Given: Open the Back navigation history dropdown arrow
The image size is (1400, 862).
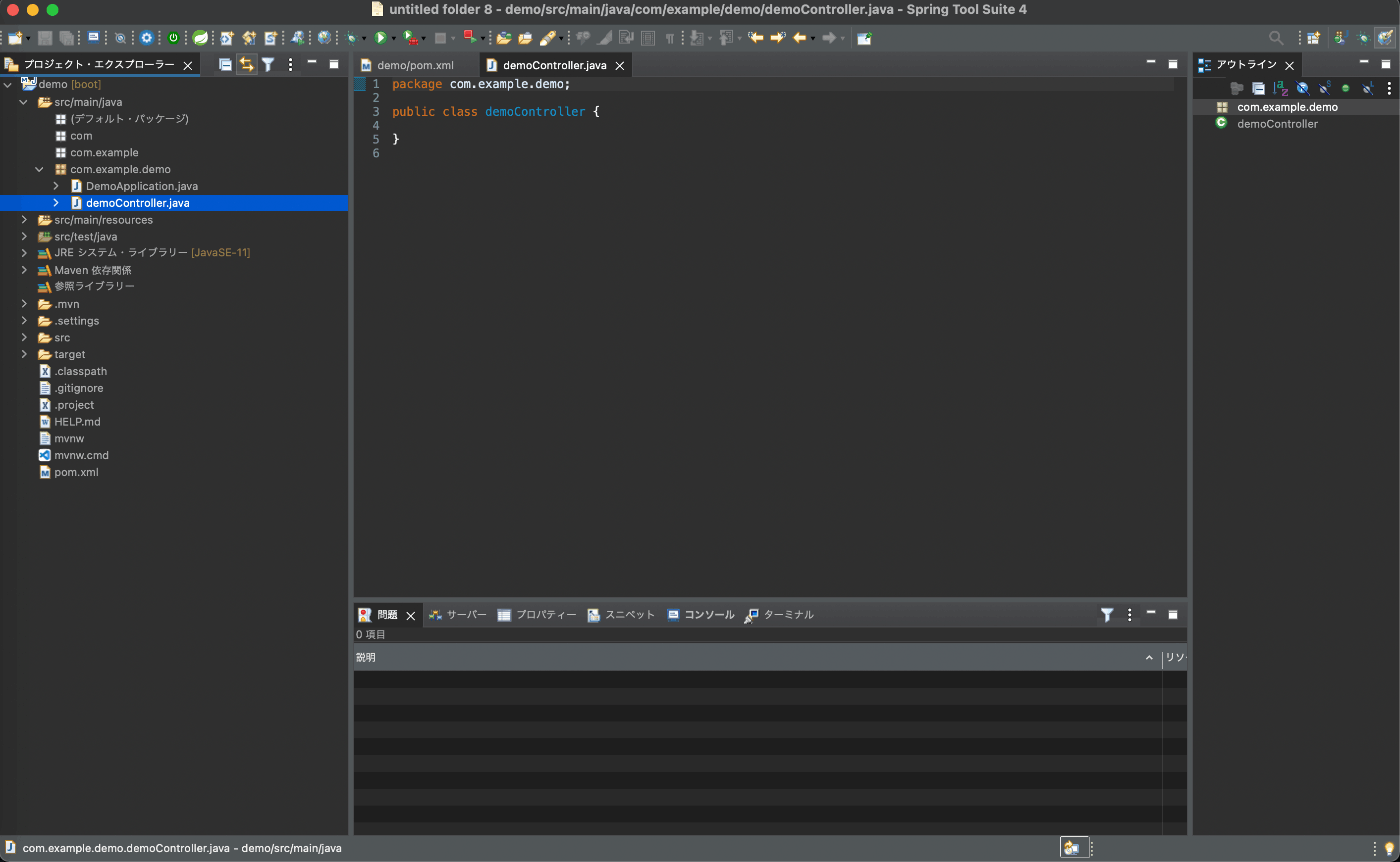Looking at the screenshot, I should point(813,39).
